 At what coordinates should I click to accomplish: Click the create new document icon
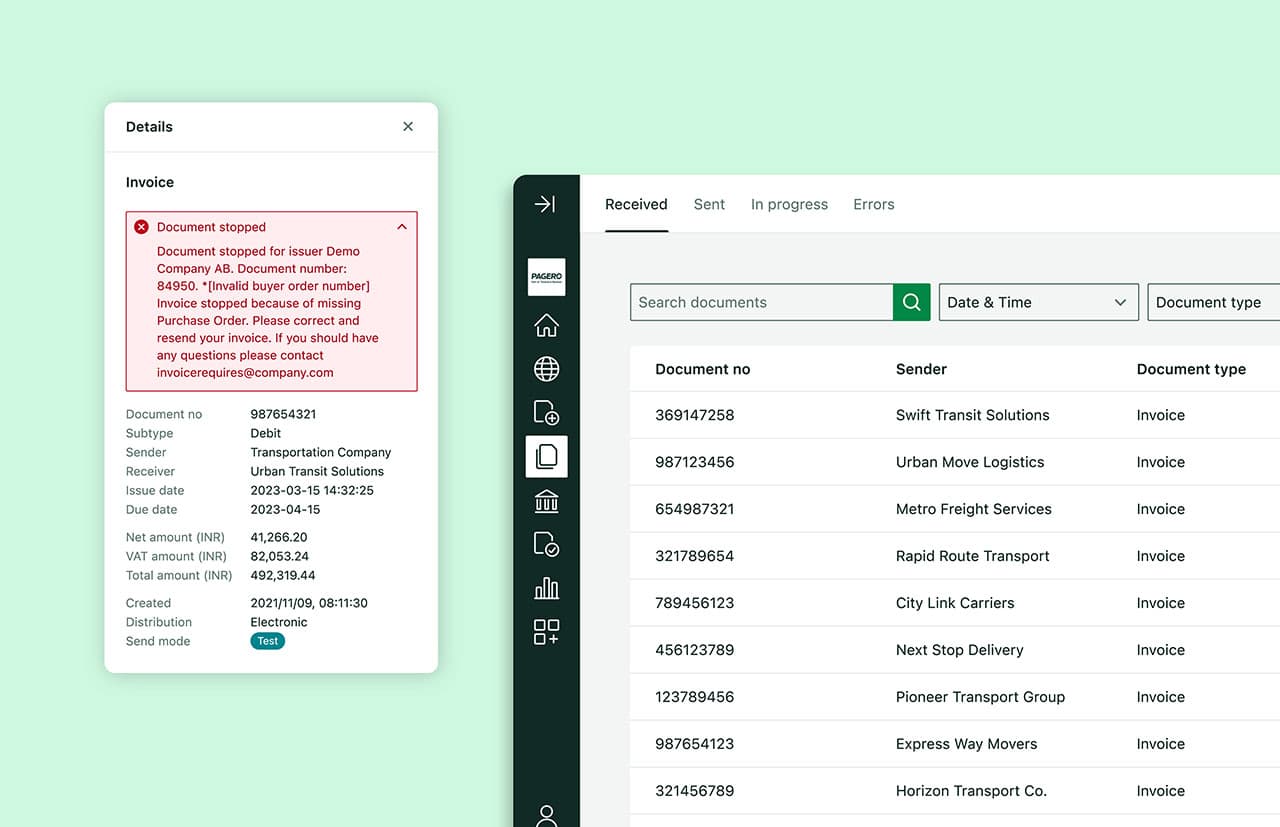[x=546, y=412]
